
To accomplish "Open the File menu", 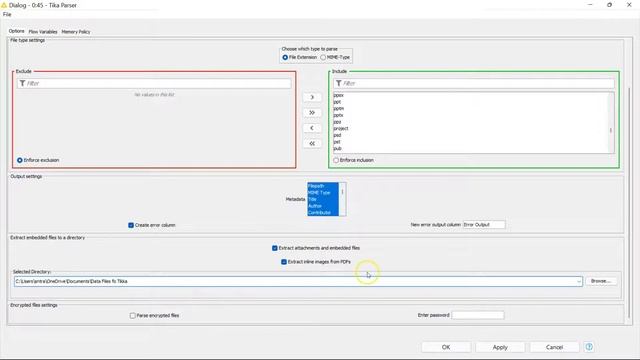I will 7,14.
